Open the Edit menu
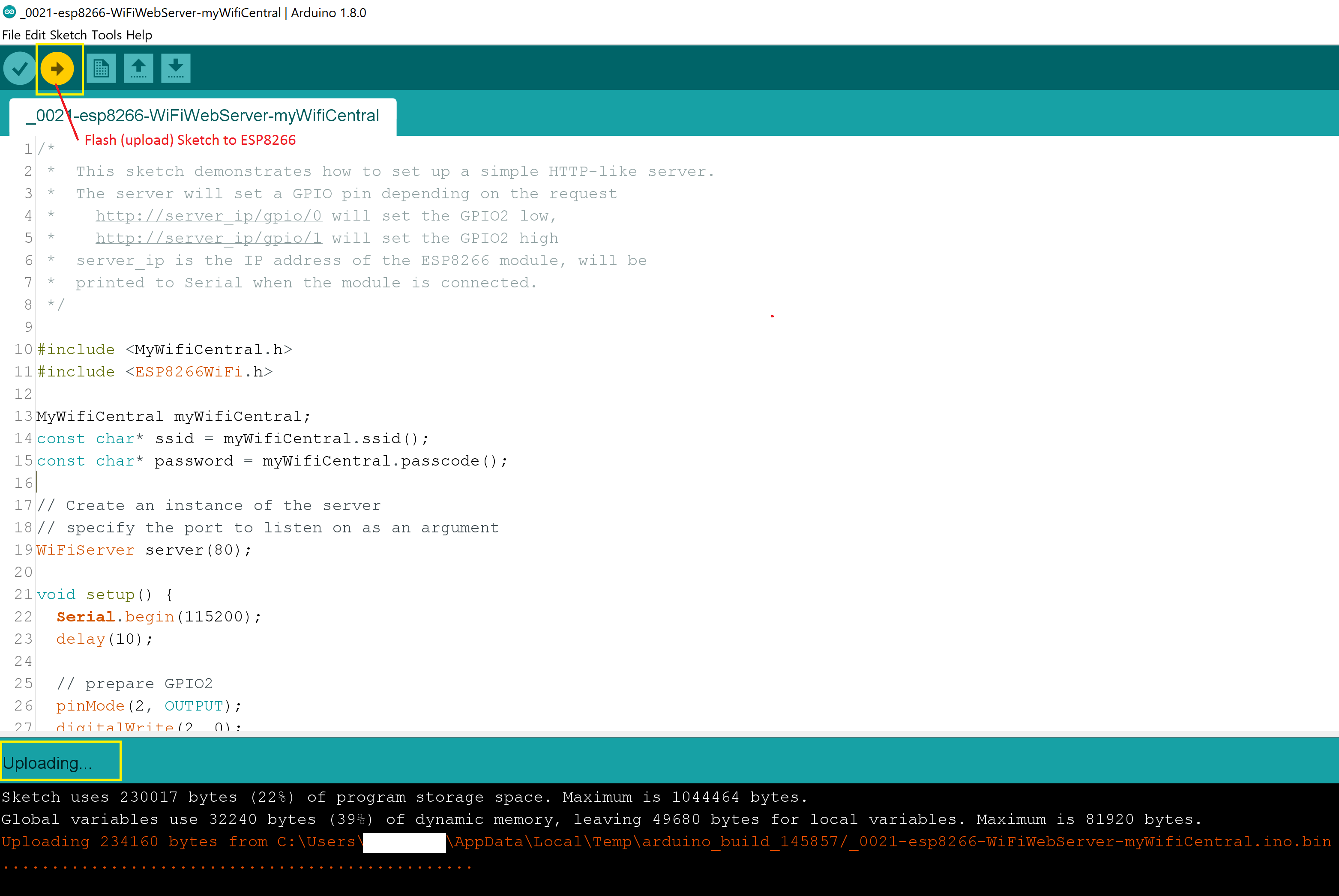The image size is (1339, 896). coord(35,35)
